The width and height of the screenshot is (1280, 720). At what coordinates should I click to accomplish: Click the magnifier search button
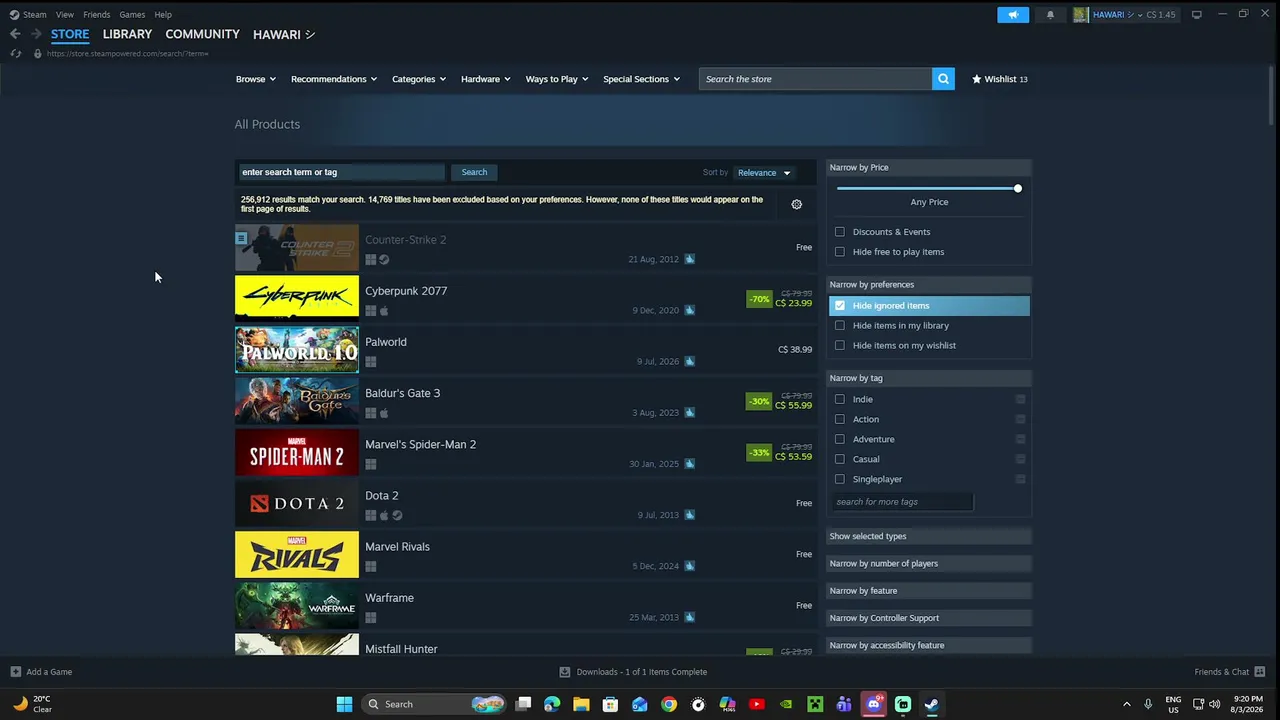943,79
